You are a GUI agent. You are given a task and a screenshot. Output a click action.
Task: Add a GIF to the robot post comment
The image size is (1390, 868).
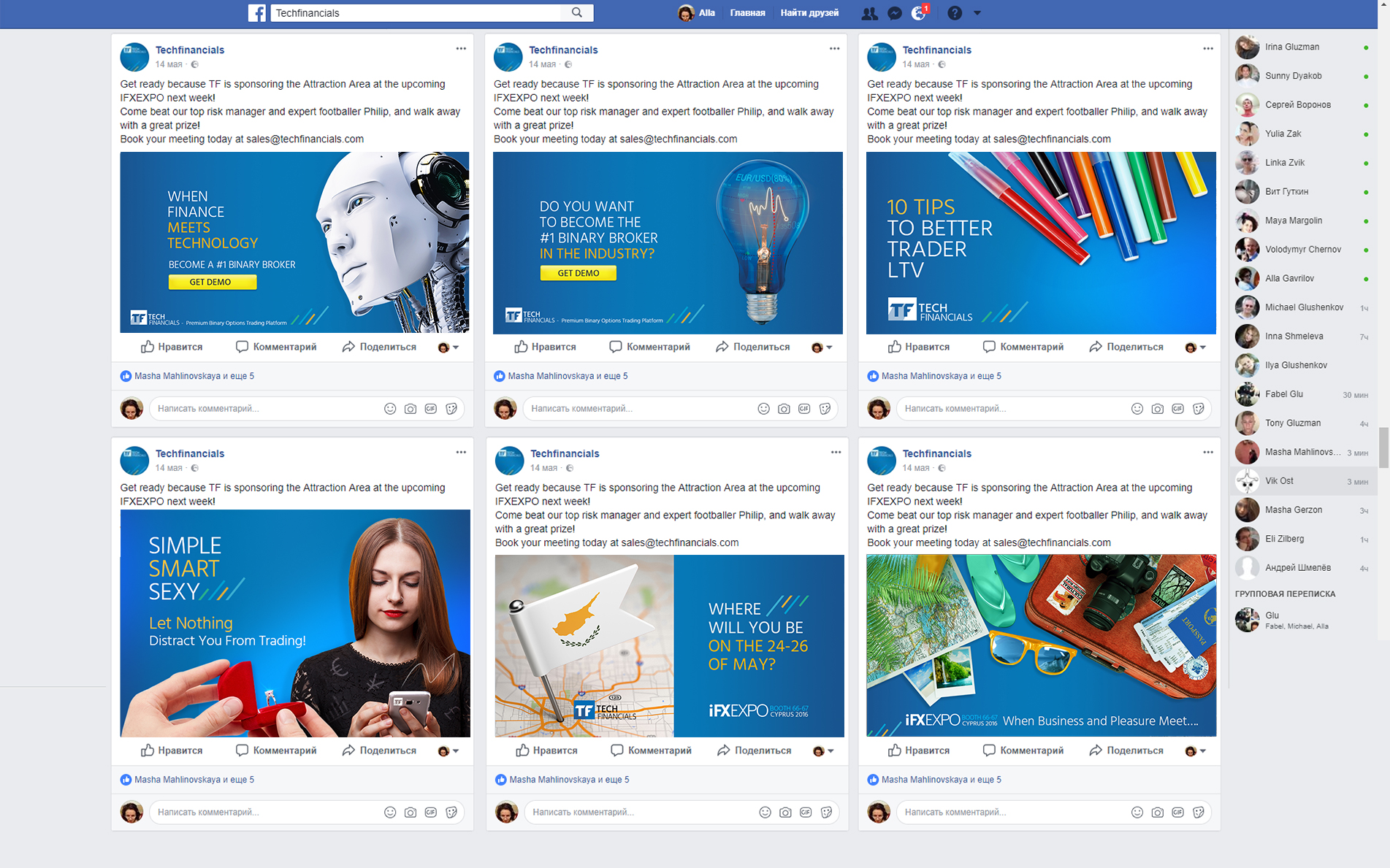(x=431, y=409)
